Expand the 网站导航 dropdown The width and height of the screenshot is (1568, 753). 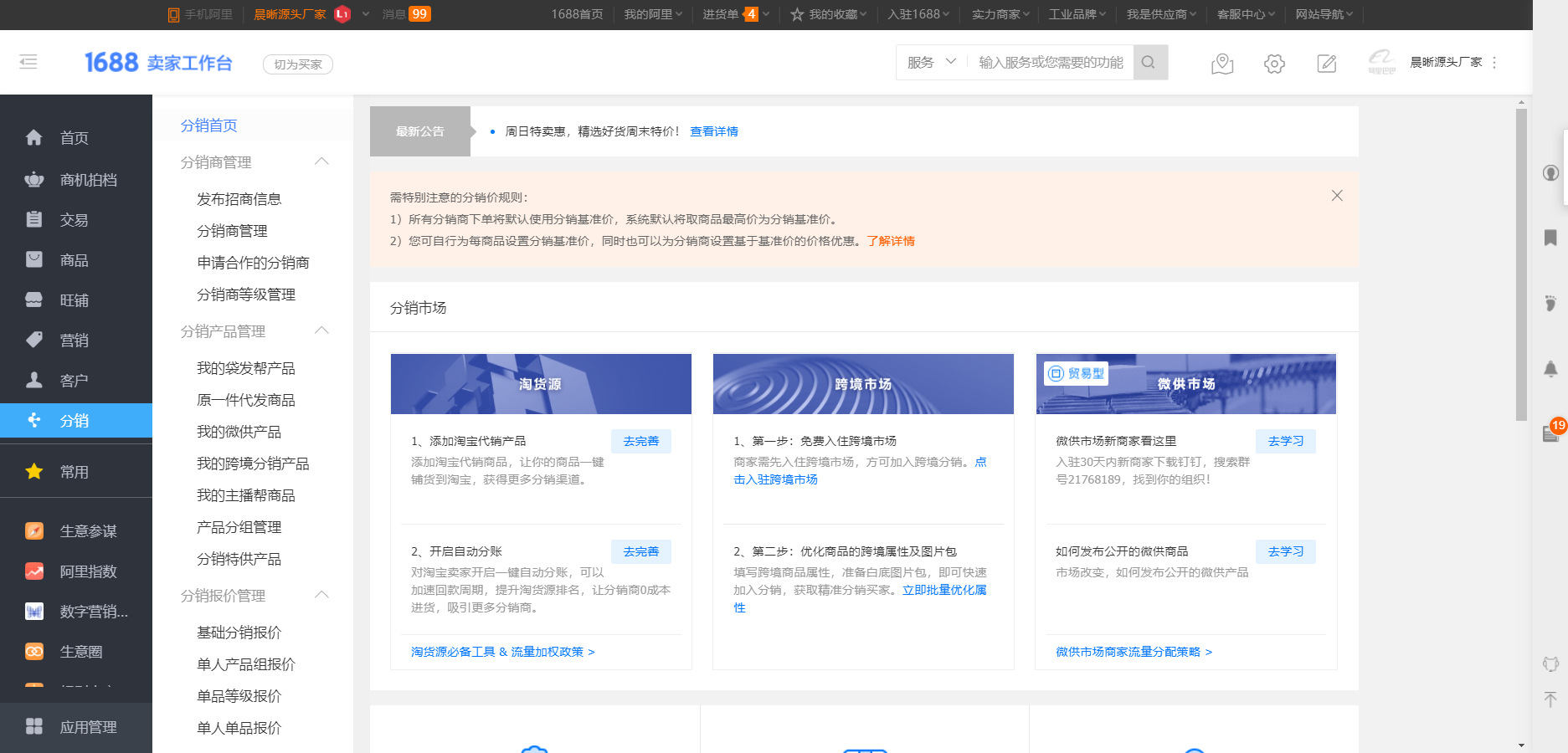coord(1324,14)
